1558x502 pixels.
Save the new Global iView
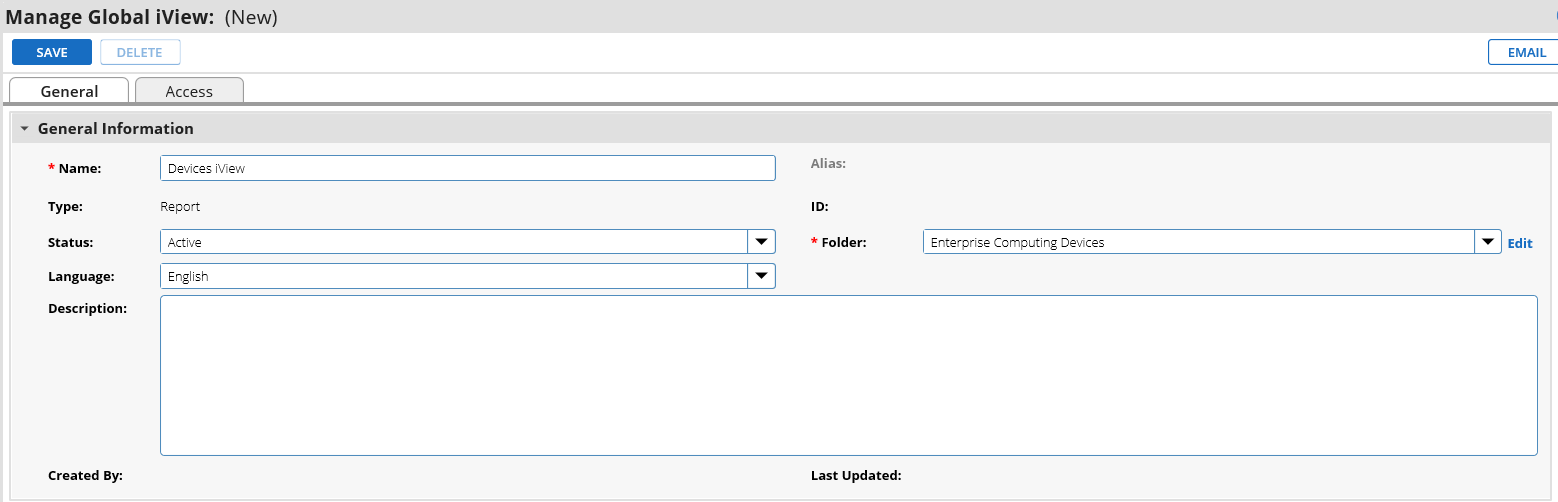[52, 53]
